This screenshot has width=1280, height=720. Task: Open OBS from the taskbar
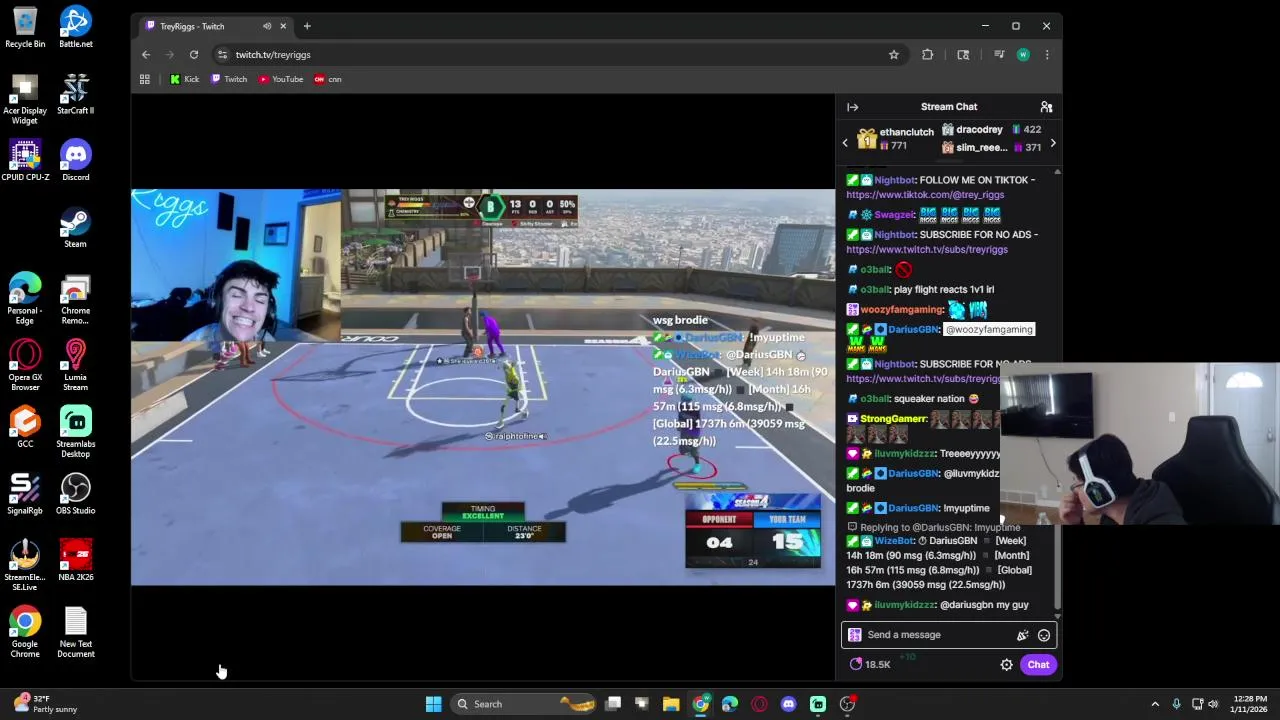(847, 704)
